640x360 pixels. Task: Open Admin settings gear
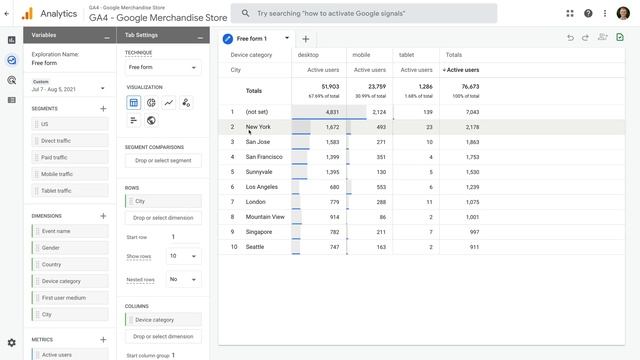point(11,343)
